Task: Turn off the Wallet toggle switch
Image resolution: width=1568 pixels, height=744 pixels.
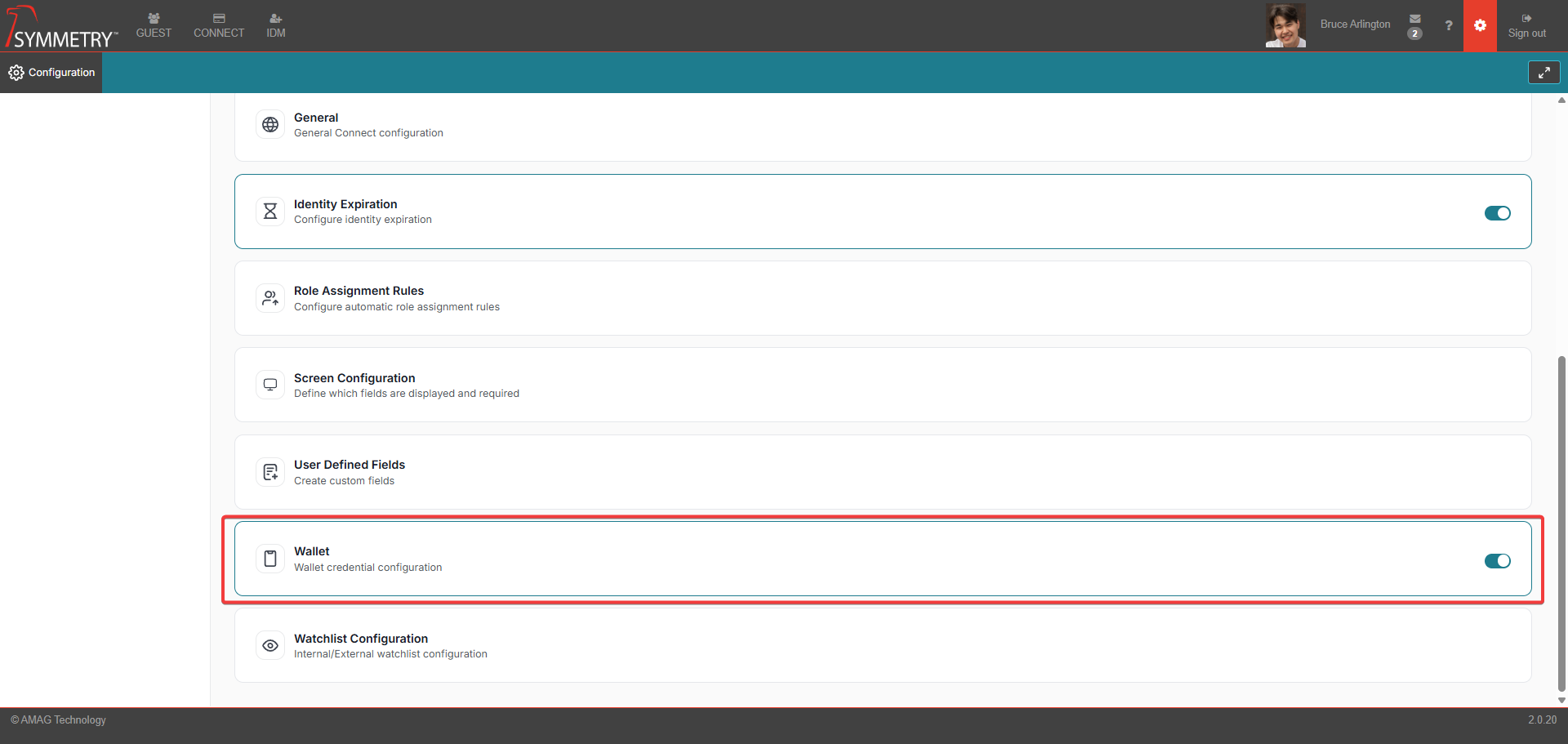Action: click(x=1497, y=561)
